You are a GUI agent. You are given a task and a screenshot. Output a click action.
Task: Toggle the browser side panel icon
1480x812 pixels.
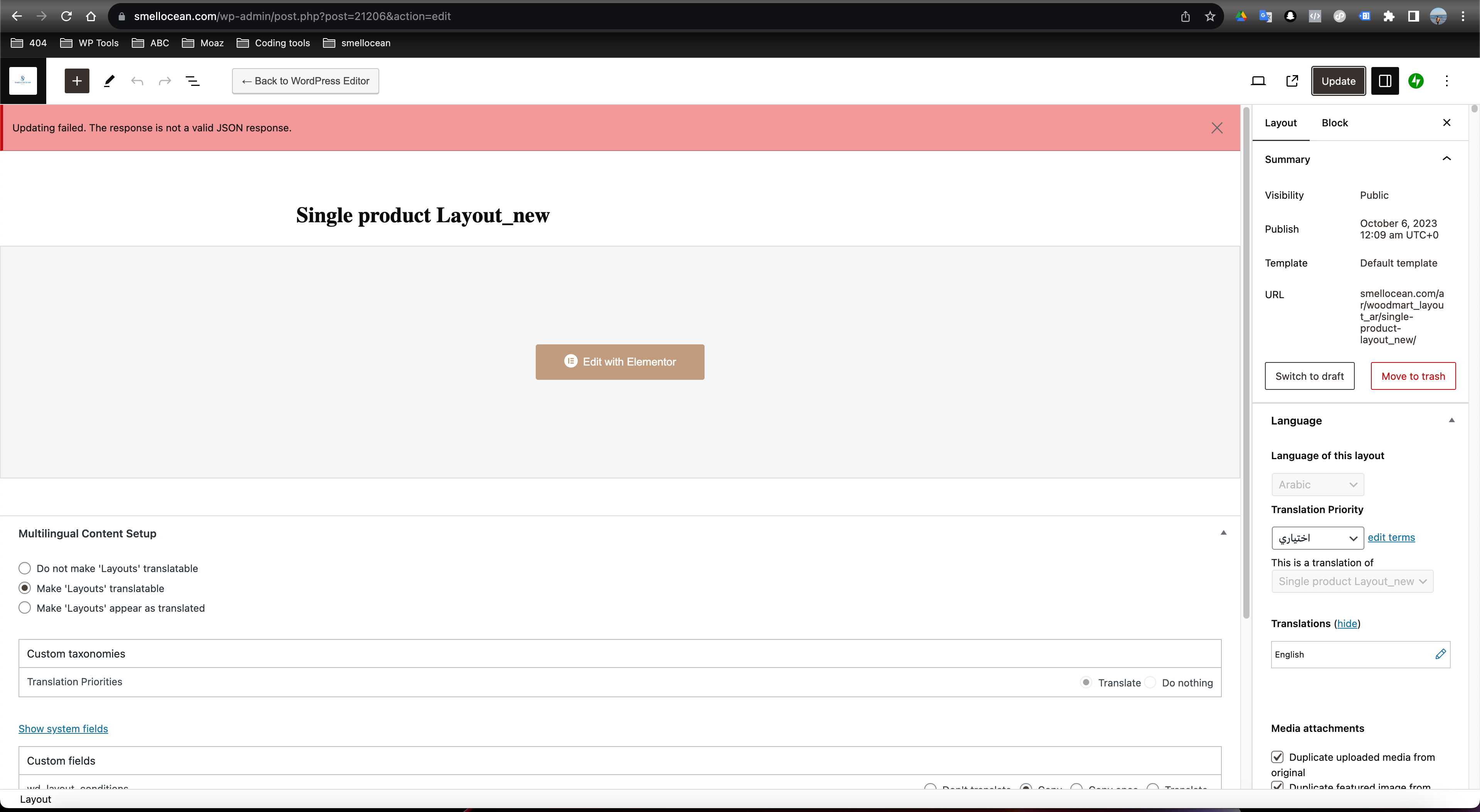tap(1413, 16)
